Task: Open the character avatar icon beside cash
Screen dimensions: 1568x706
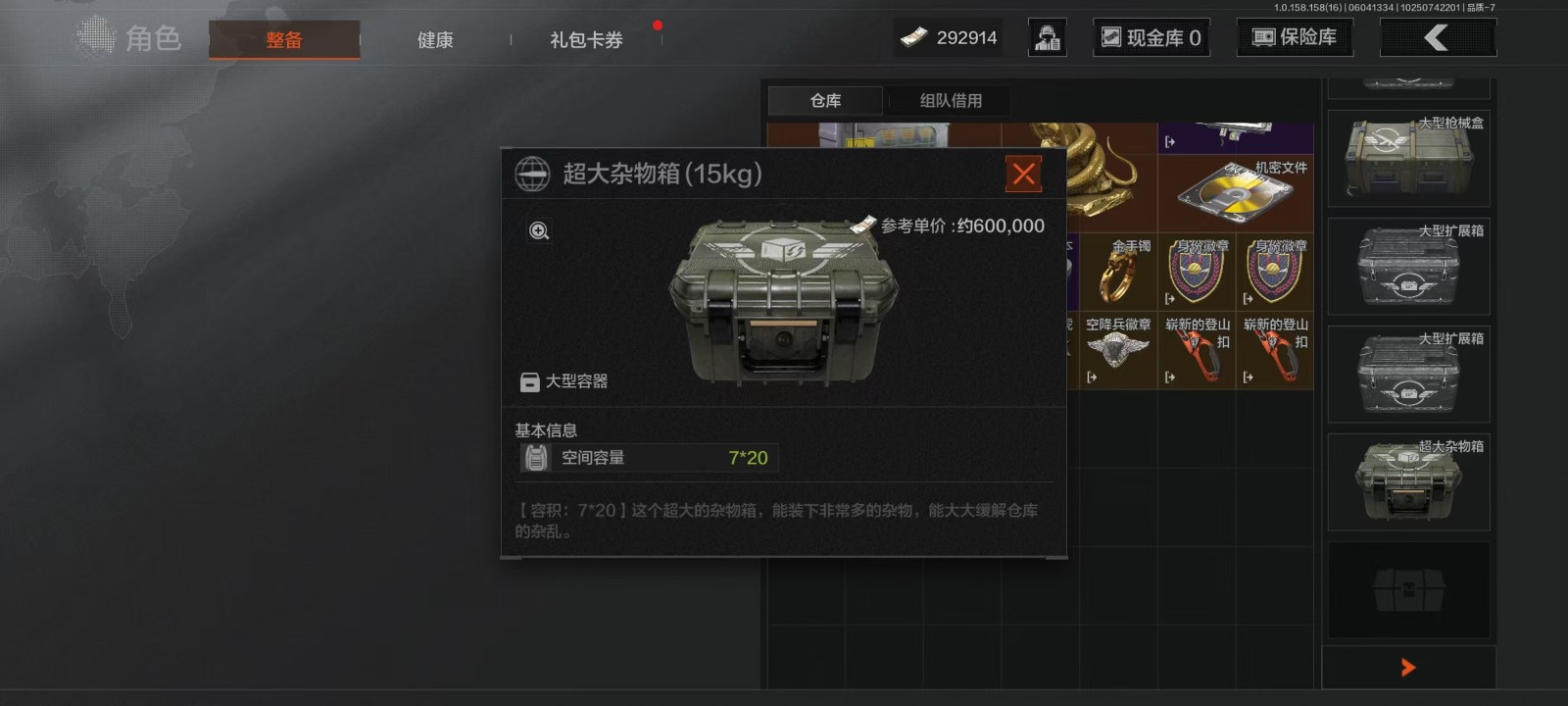Action: [1047, 38]
